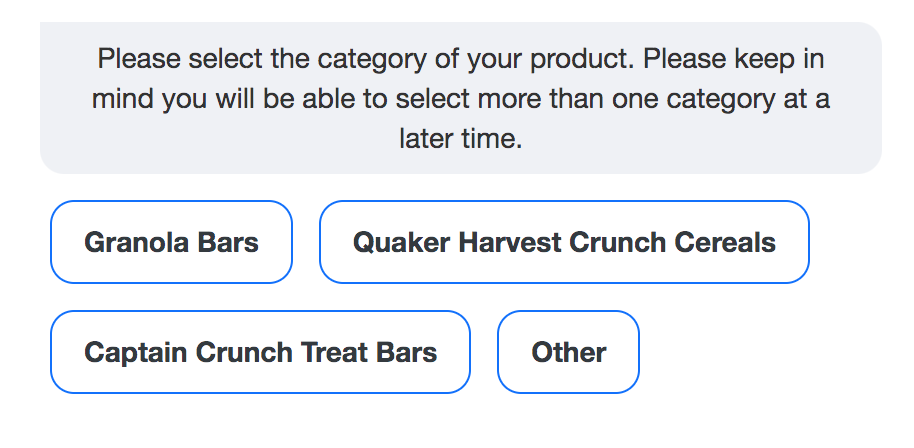Click the 'later time' message text

[460, 139]
